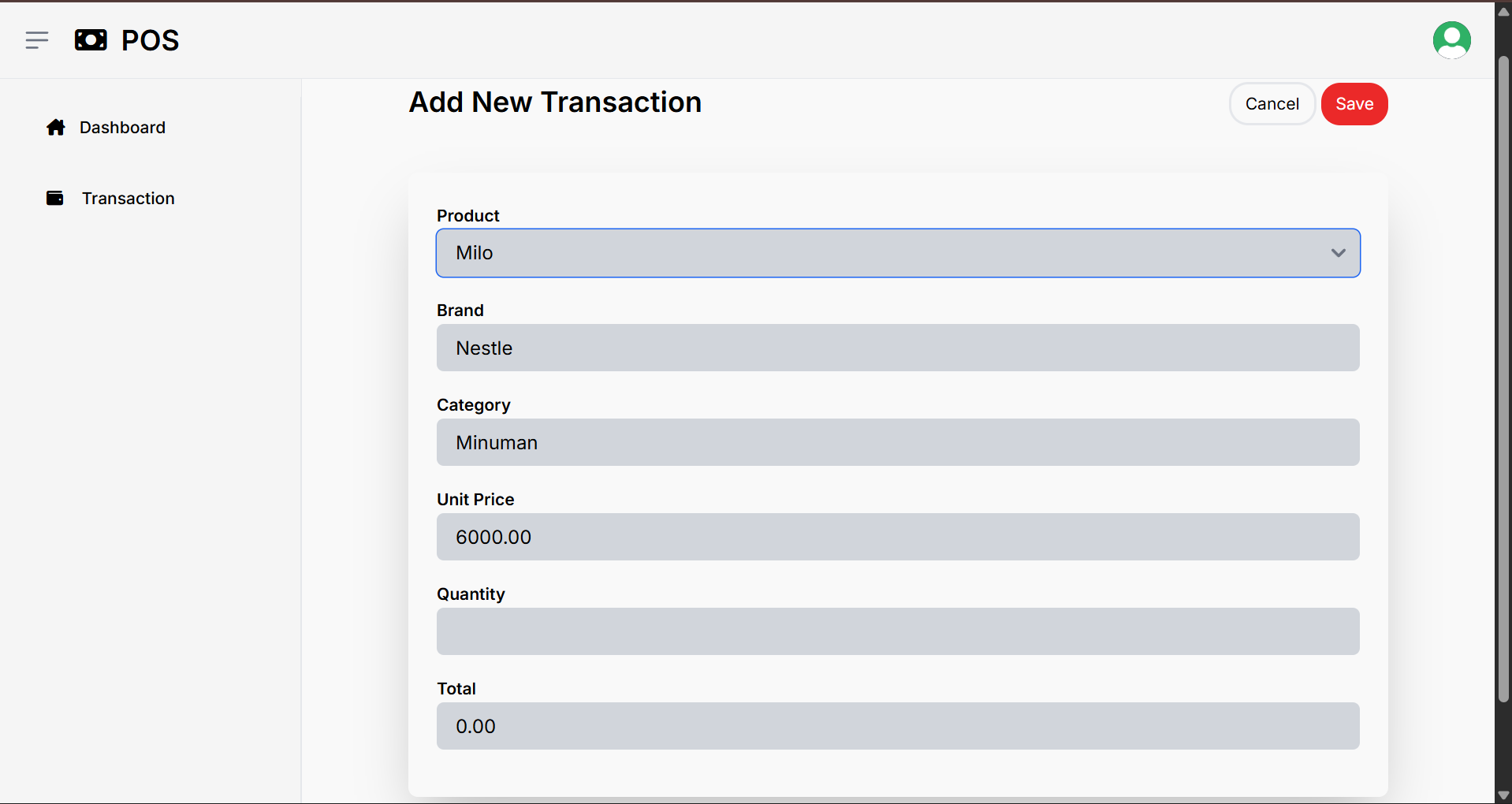Click the Unit Price field
1512x804 pixels.
coord(898,537)
